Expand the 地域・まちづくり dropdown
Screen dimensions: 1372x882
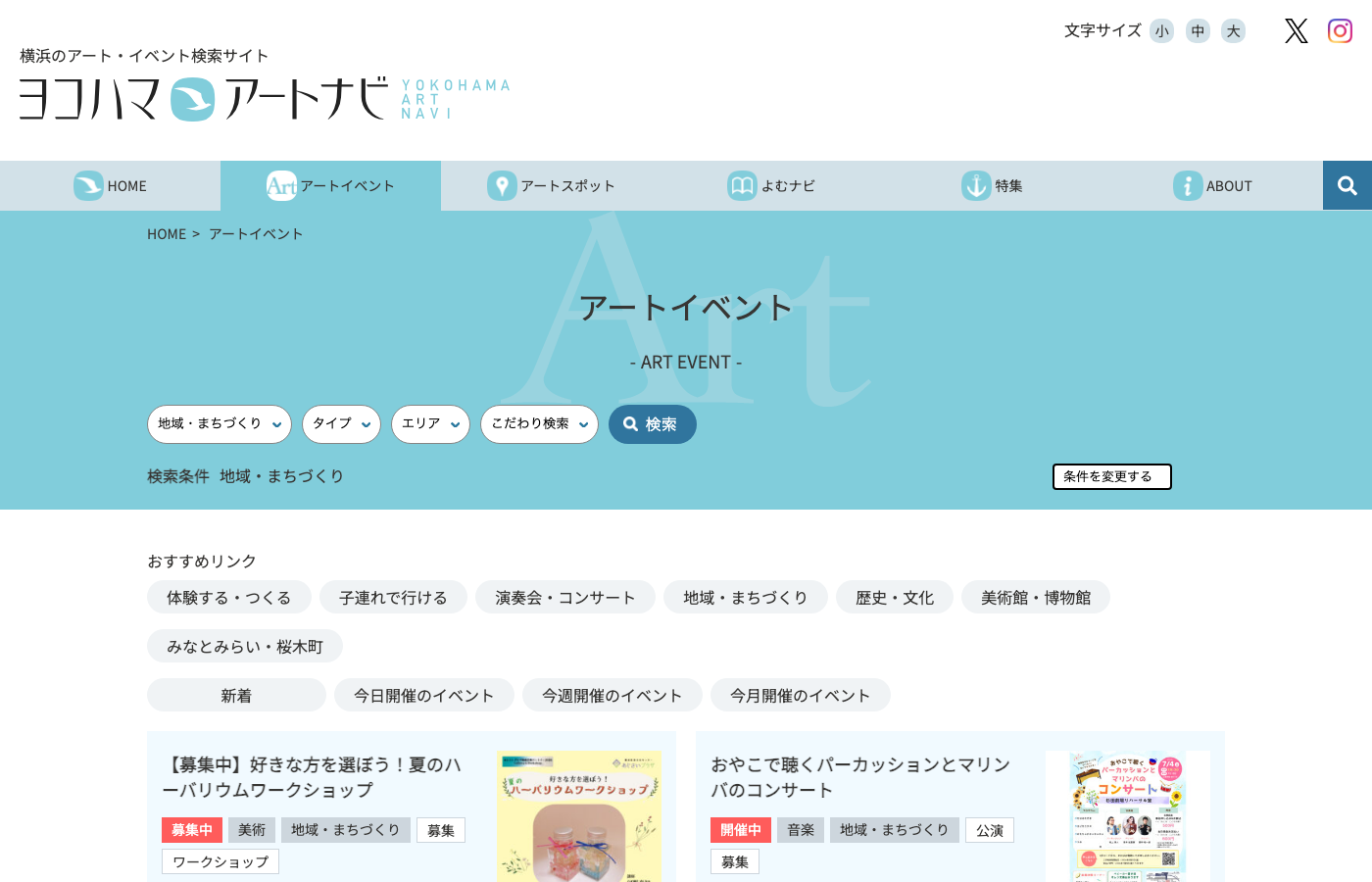pos(220,424)
